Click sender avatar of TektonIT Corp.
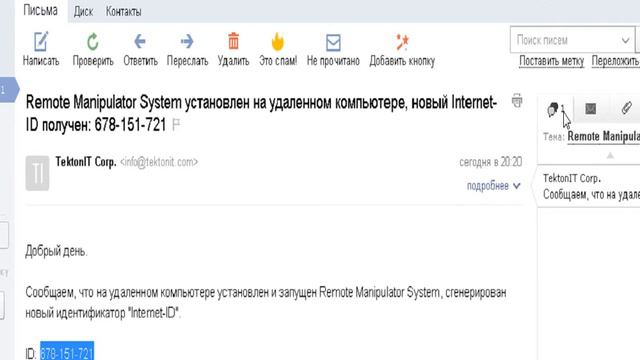 coord(37,173)
